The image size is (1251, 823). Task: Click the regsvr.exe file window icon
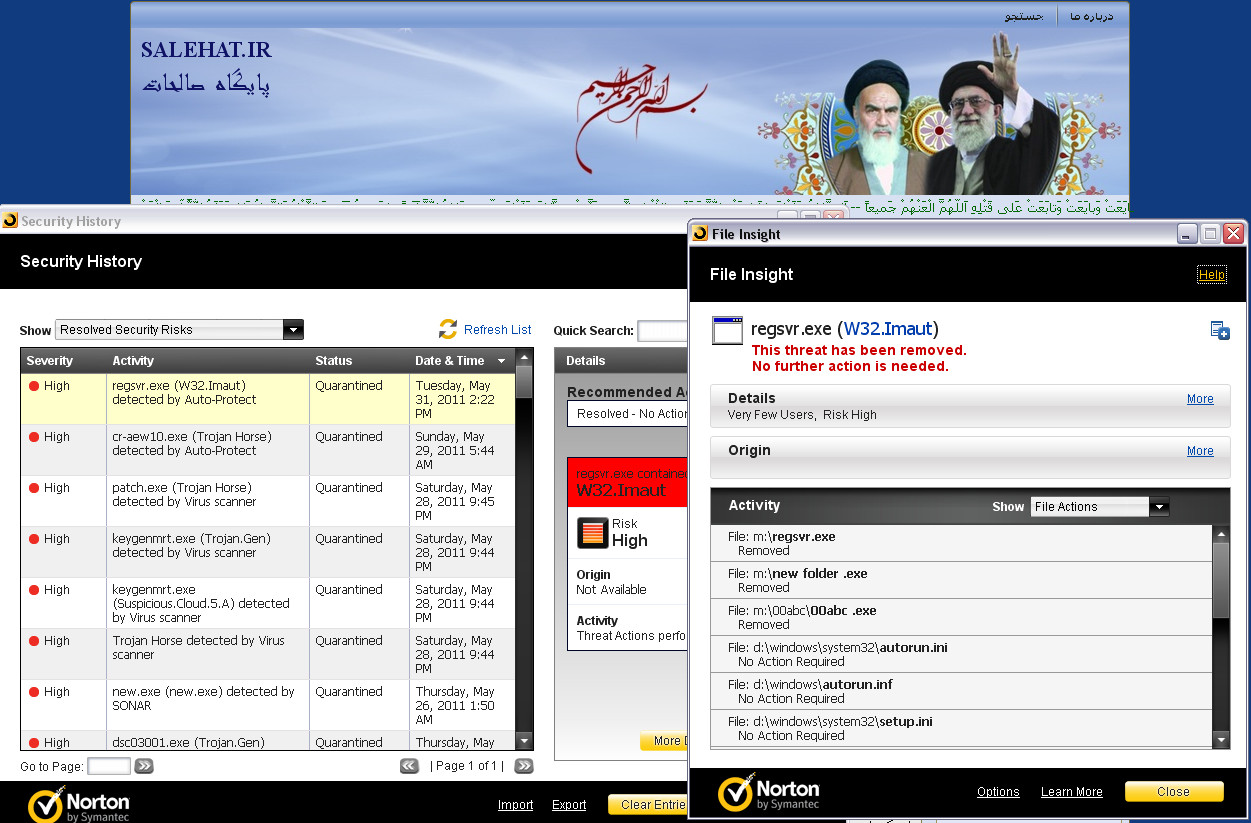(727, 331)
